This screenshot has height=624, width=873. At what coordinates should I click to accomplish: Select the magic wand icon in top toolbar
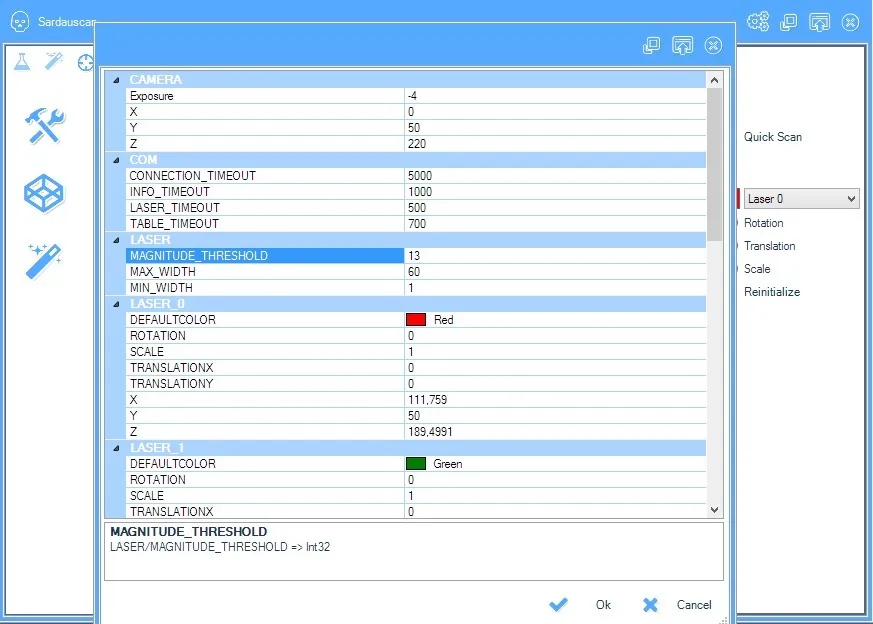point(54,61)
